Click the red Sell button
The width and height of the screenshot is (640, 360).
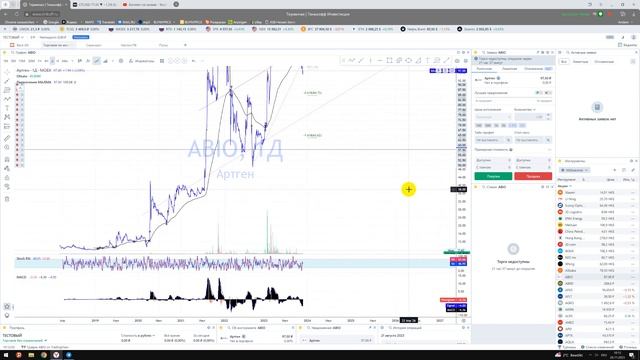click(533, 176)
